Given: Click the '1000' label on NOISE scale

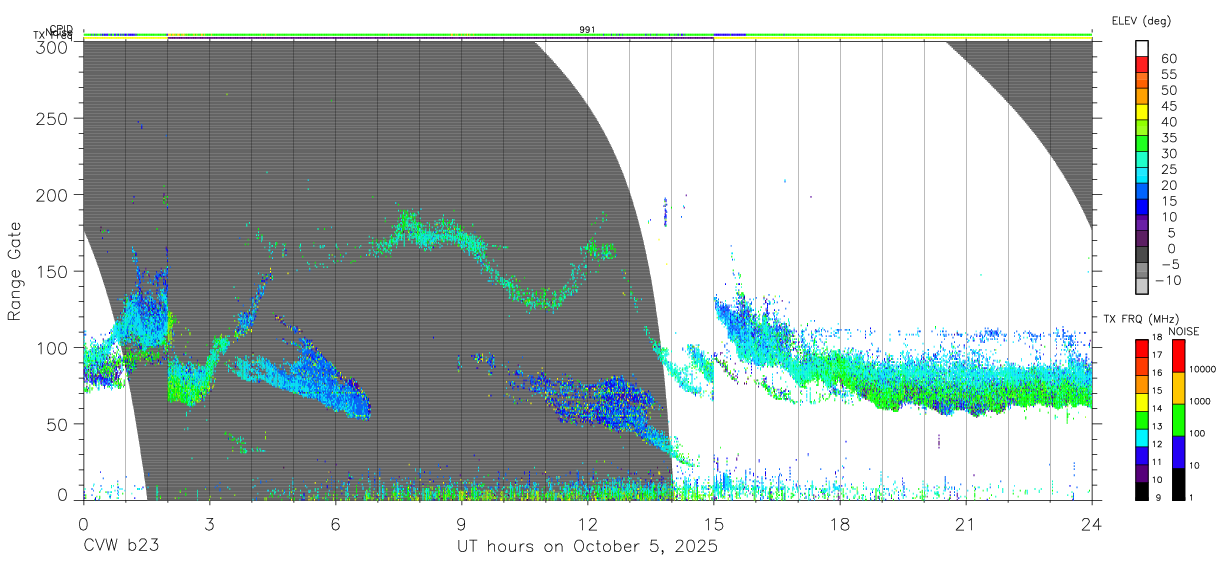Looking at the screenshot, I should 1200,401.
